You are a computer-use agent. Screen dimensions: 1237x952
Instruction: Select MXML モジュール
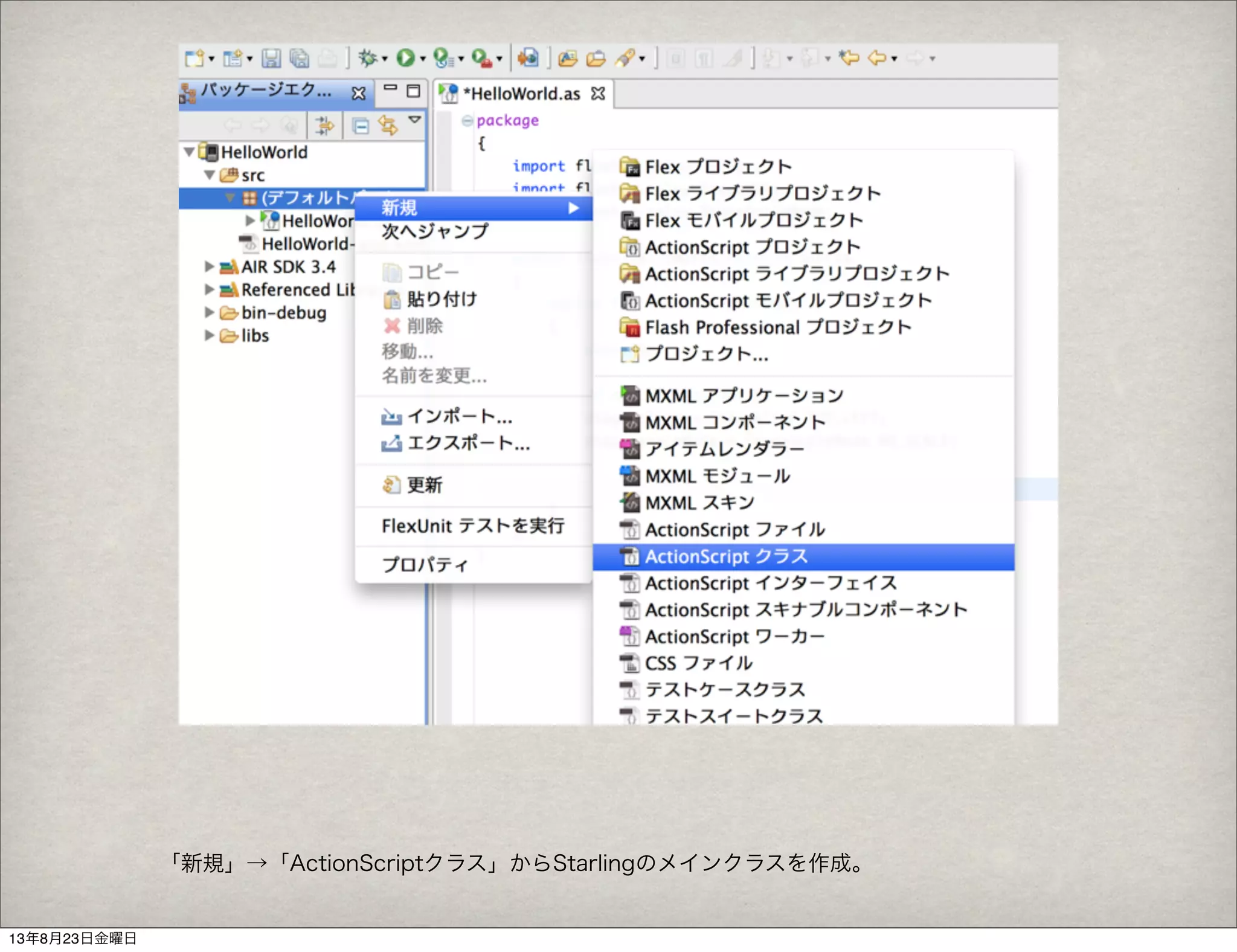click(x=803, y=476)
